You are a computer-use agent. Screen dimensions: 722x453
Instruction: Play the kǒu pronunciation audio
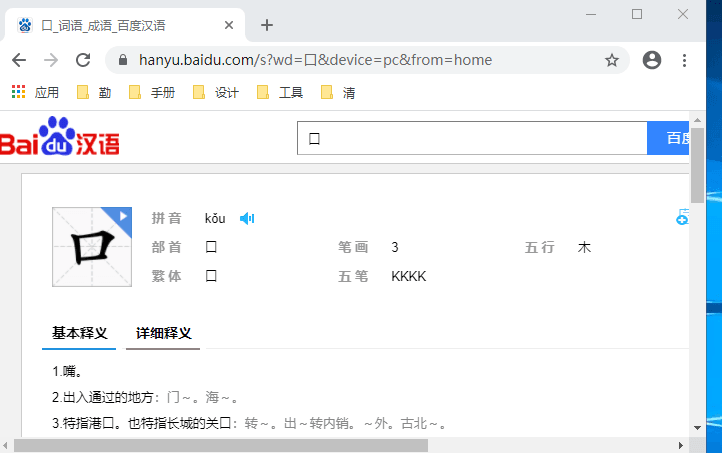tap(247, 218)
